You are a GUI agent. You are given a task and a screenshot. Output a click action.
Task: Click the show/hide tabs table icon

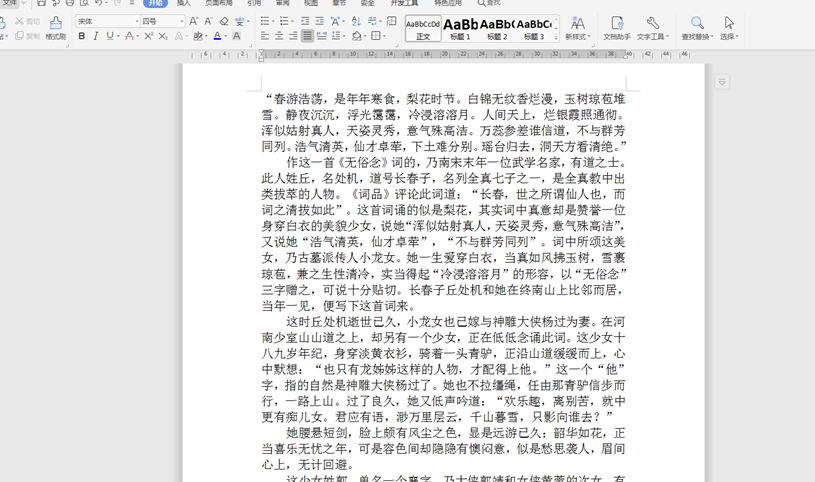pyautogui.click(x=391, y=21)
